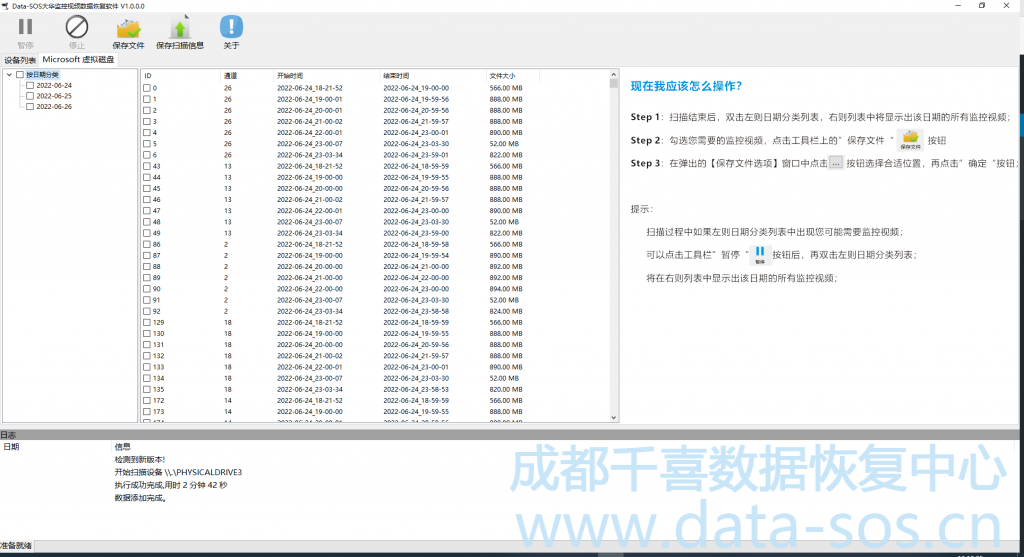Sort by the 通道 column header
Image resolution: width=1024 pixels, height=557 pixels.
tap(246, 76)
